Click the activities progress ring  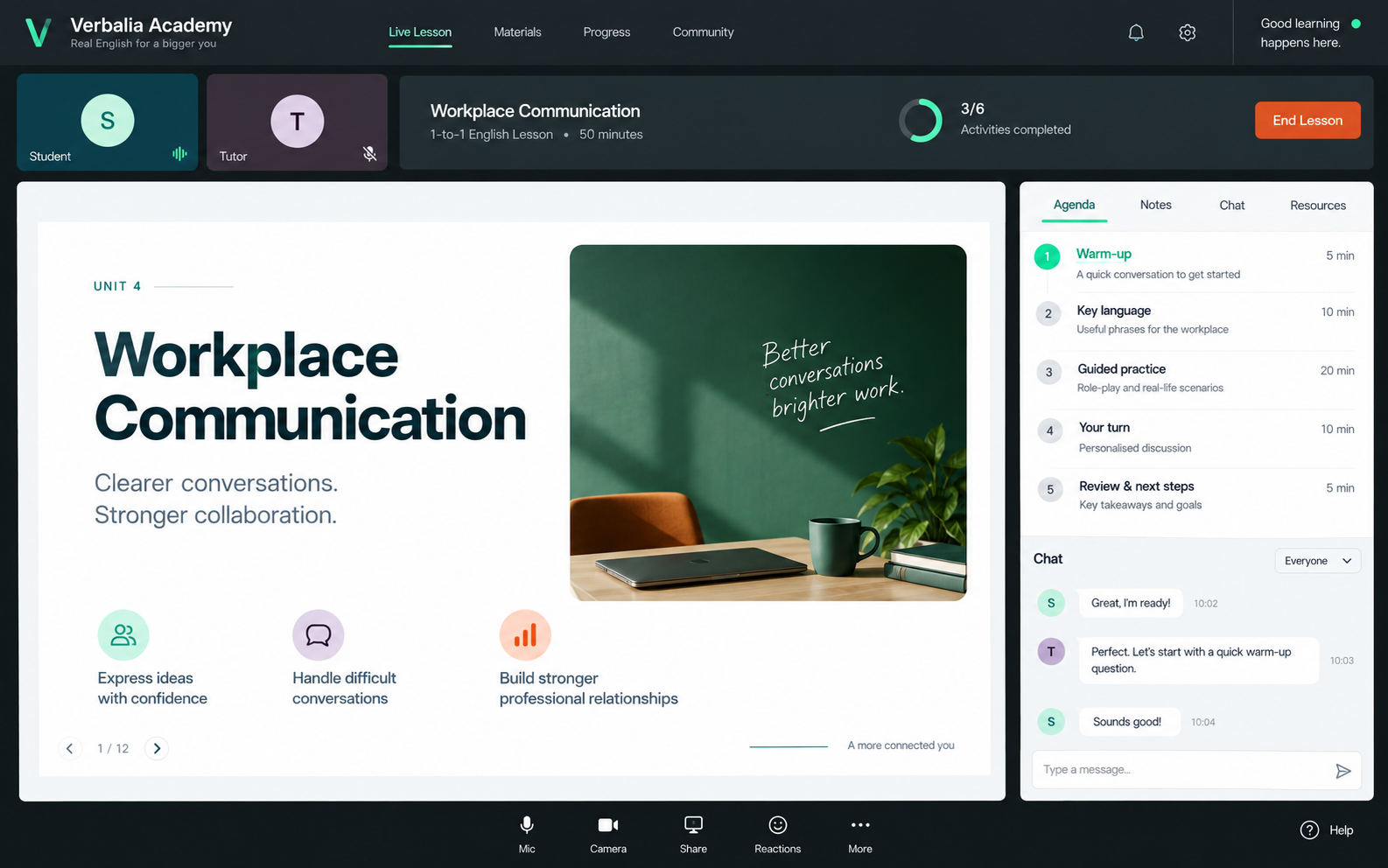click(921, 120)
